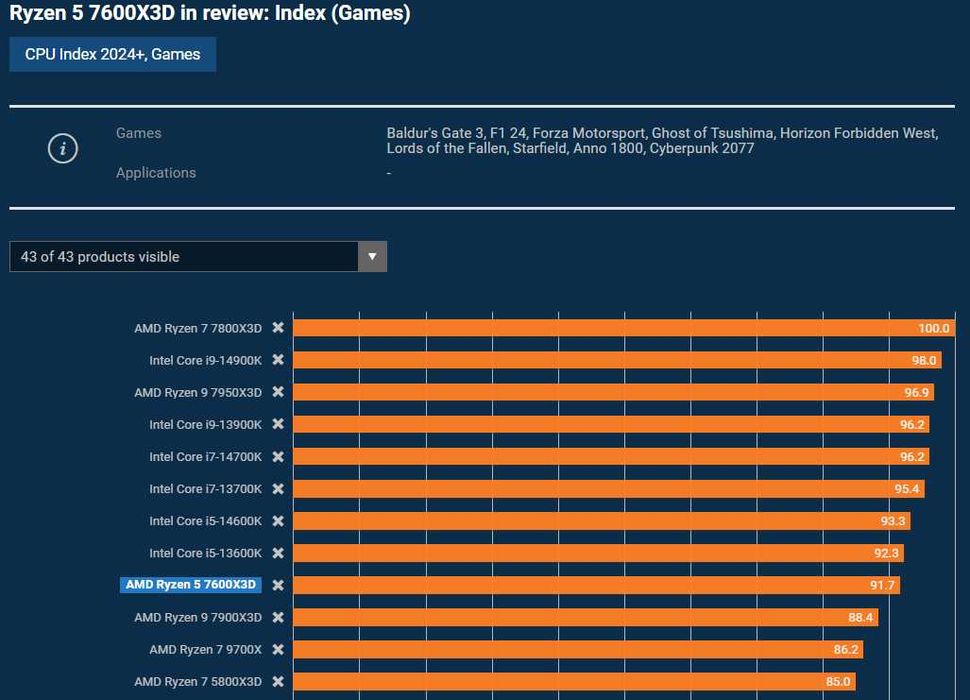Viewport: 970px width, 700px height.
Task: Remove AMD Ryzen 9 7900X3D with its X icon
Action: click(278, 617)
